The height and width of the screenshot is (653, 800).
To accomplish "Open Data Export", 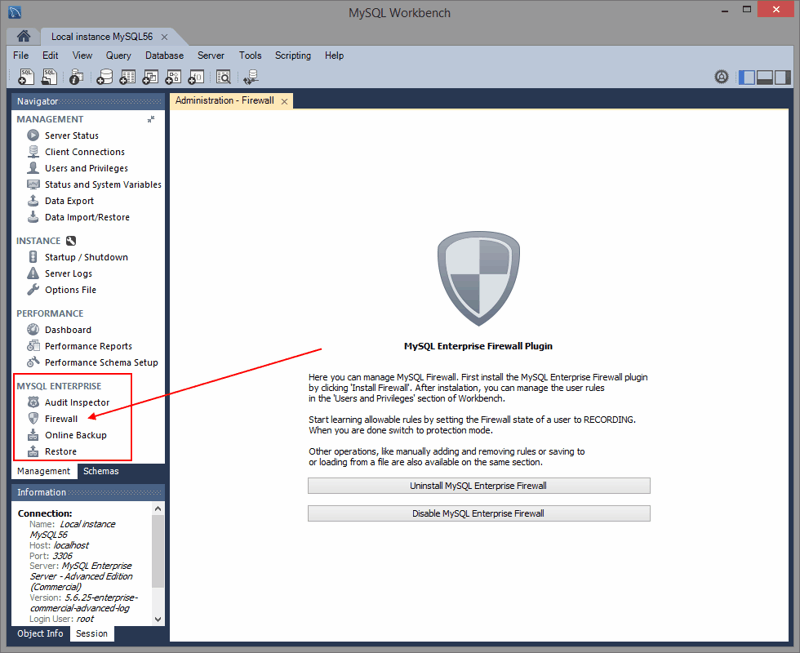I will click(x=69, y=200).
